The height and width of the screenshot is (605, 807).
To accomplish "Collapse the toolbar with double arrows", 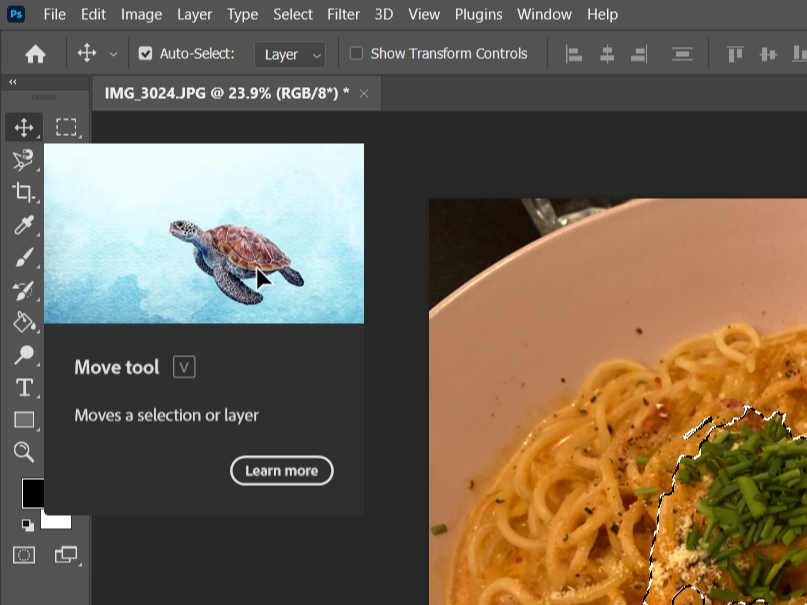I will pos(12,82).
